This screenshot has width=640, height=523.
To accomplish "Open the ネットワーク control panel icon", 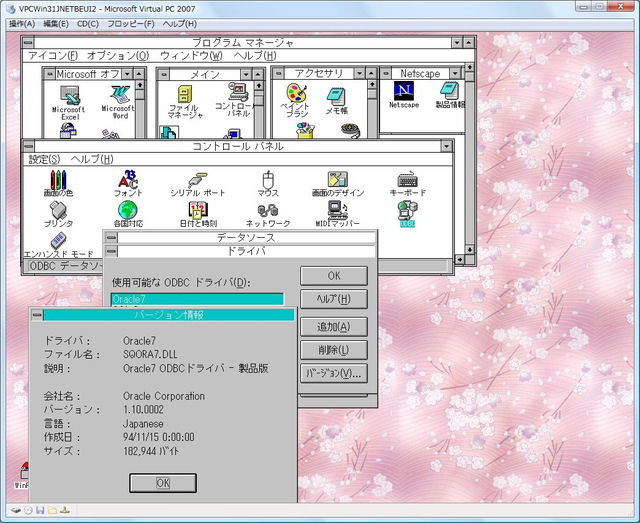I will pyautogui.click(x=268, y=216).
